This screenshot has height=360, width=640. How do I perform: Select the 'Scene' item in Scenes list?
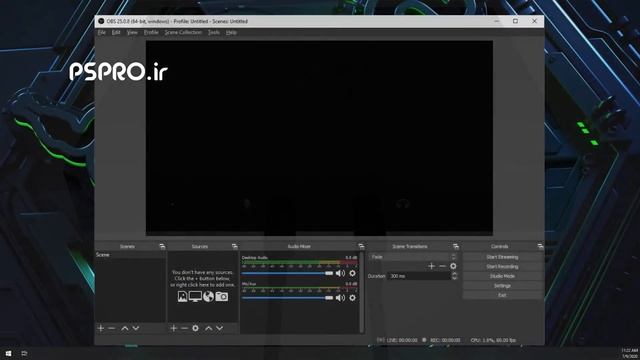[x=130, y=255]
